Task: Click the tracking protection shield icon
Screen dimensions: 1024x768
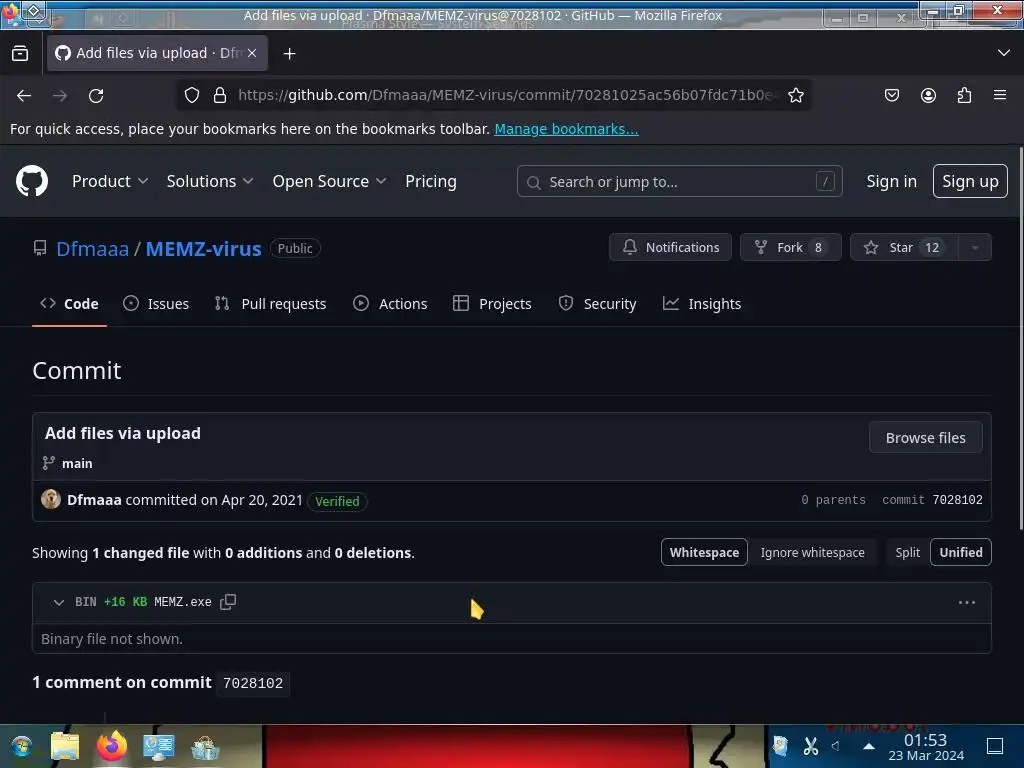Action: click(192, 95)
